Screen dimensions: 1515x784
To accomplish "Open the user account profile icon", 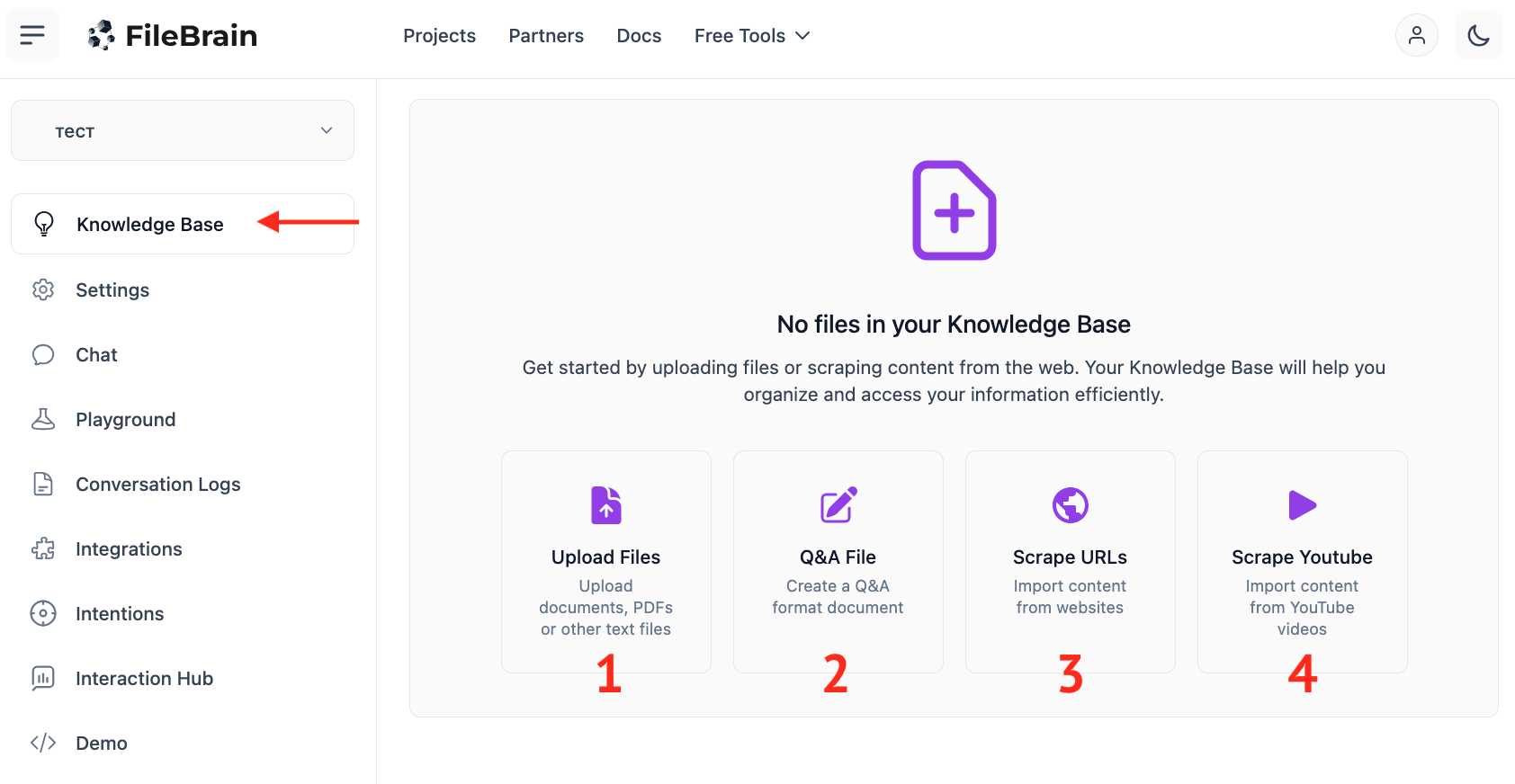I will point(1416,35).
